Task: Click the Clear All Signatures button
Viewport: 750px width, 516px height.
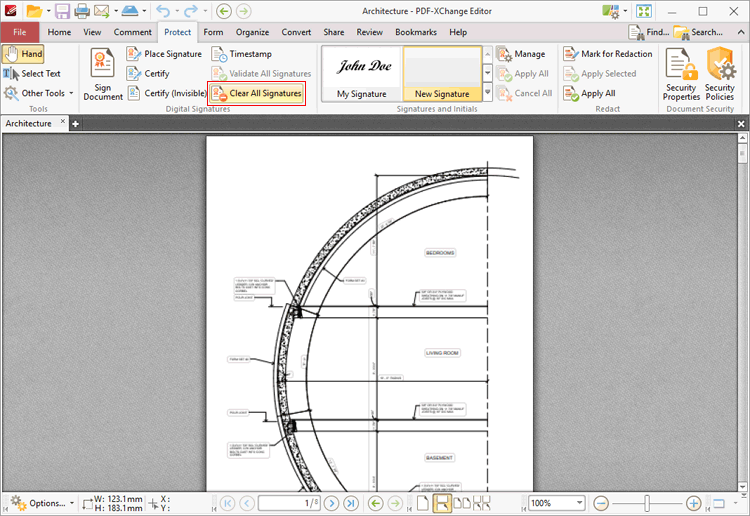Action: click(256, 93)
